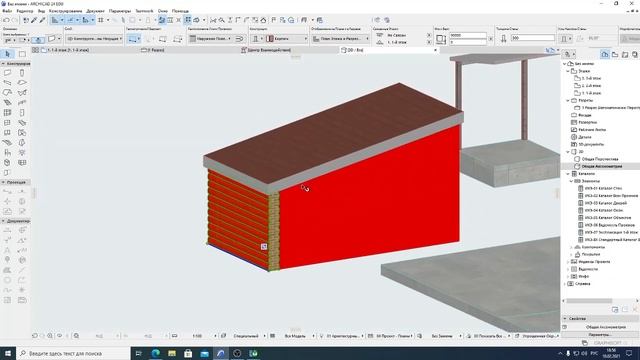Open the '2. 2-й этаж' story in the navigator
Viewport: 640px width, 360px height.
591,86
